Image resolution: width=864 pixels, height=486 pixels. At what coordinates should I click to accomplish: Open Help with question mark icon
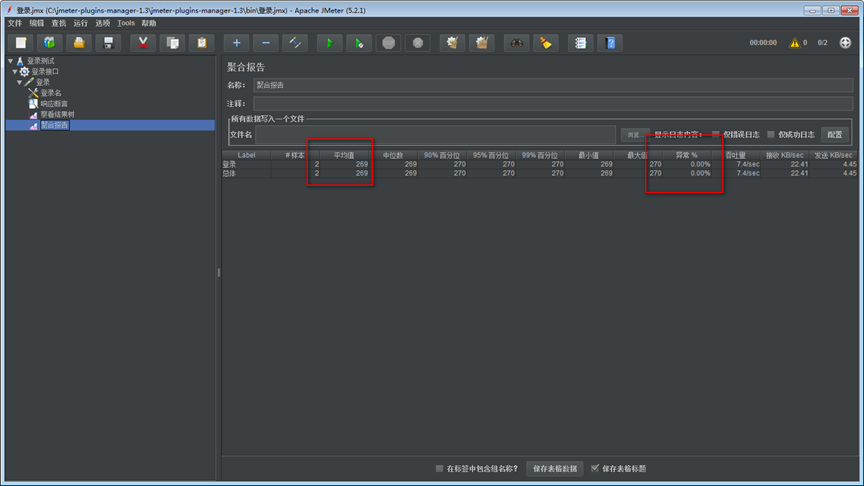pyautogui.click(x=610, y=43)
